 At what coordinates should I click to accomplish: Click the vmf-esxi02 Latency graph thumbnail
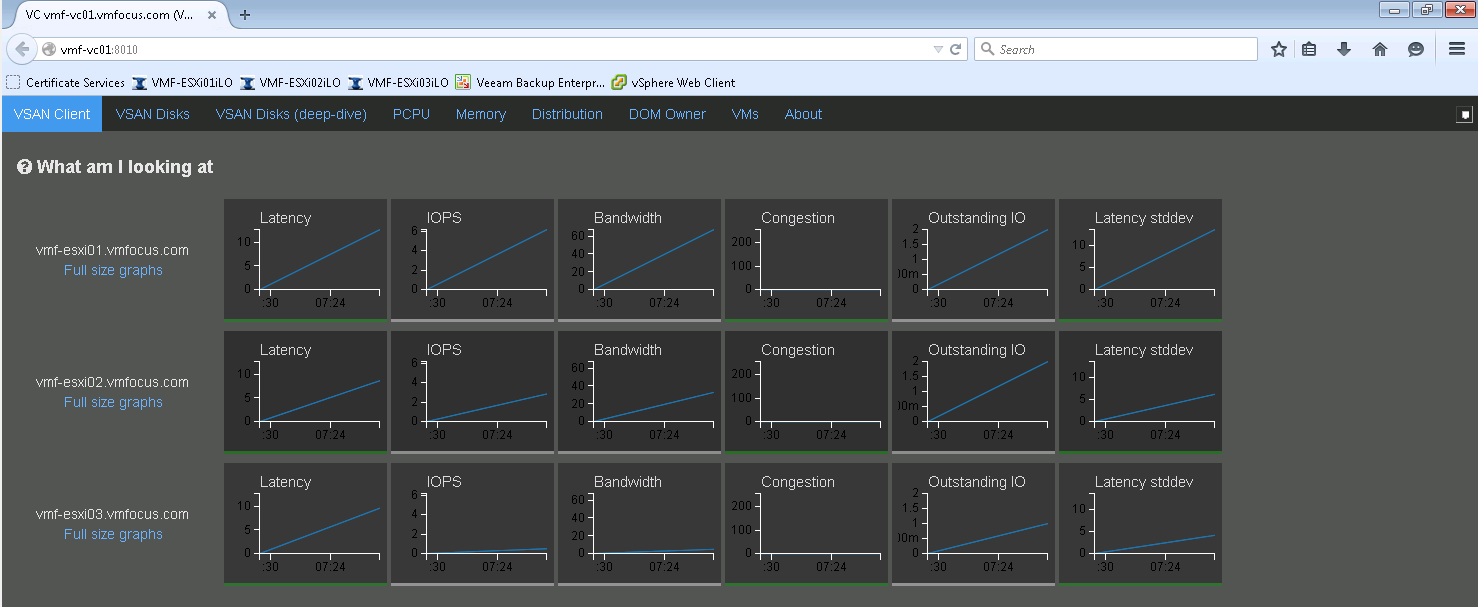tap(305, 391)
